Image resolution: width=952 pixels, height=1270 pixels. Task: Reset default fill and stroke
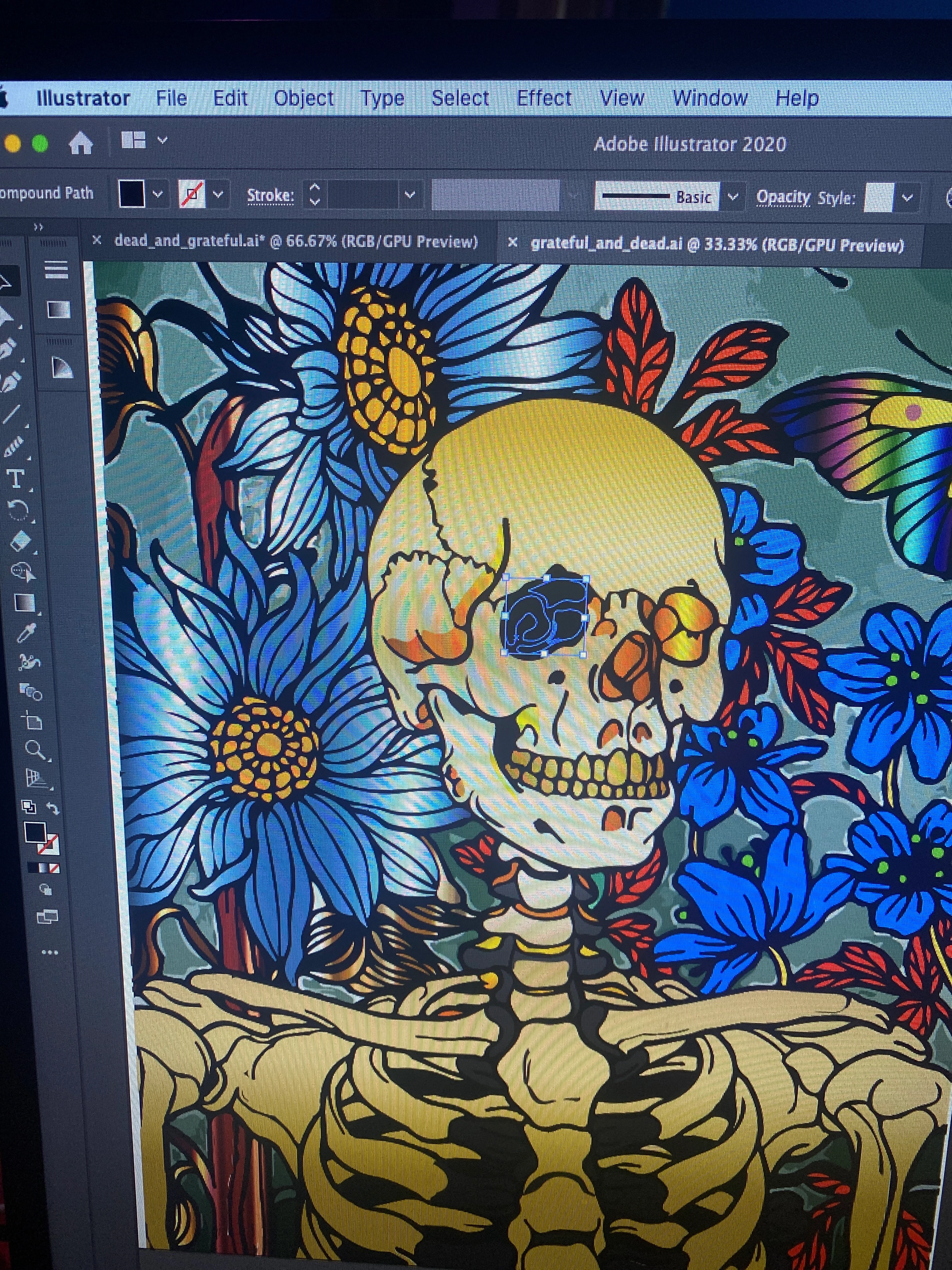click(x=29, y=807)
